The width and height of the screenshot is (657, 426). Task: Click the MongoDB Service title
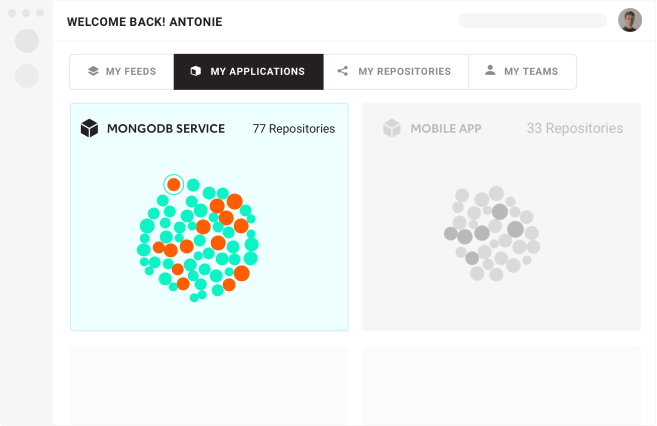tap(165, 129)
